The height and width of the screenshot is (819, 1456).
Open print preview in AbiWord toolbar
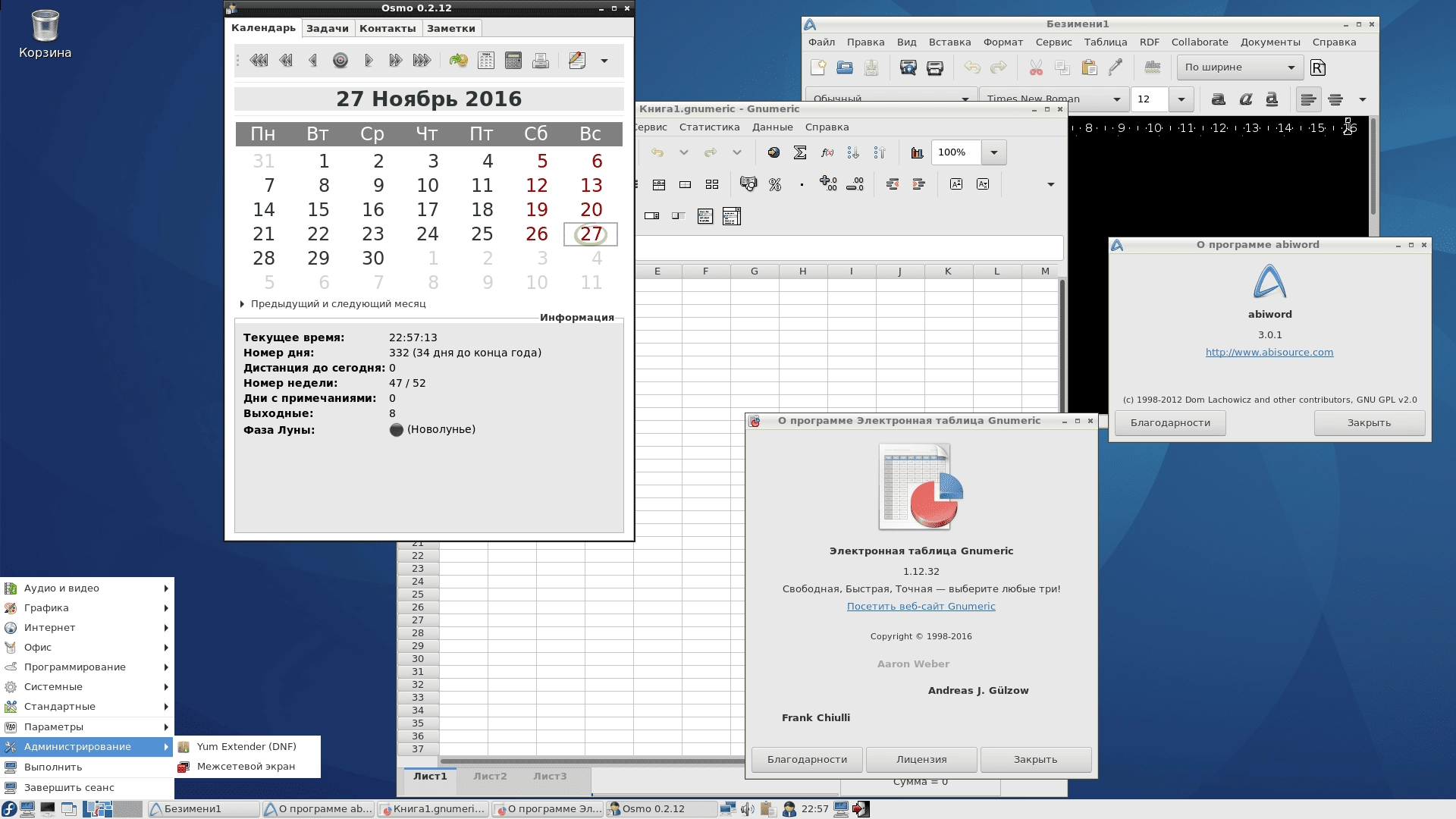pyautogui.click(x=908, y=67)
